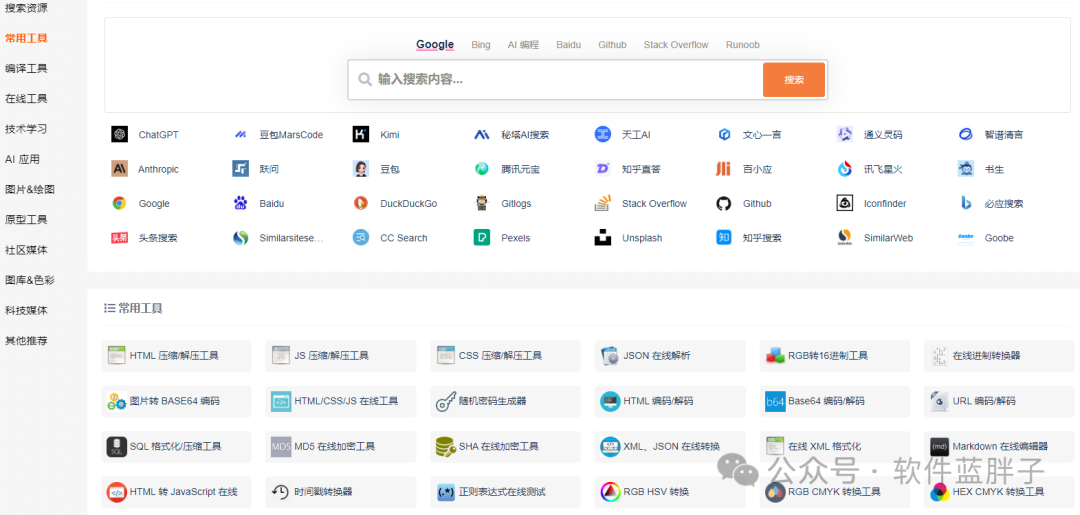Open the RGB转16进制工具 card
The height and width of the screenshot is (515, 1080).
(835, 356)
